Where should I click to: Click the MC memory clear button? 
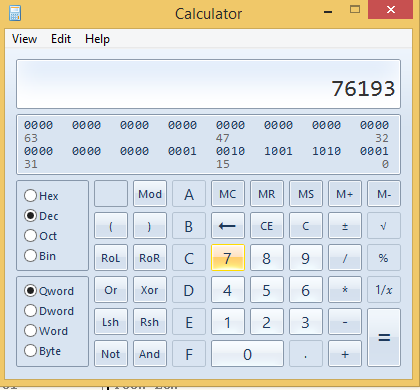pos(228,194)
